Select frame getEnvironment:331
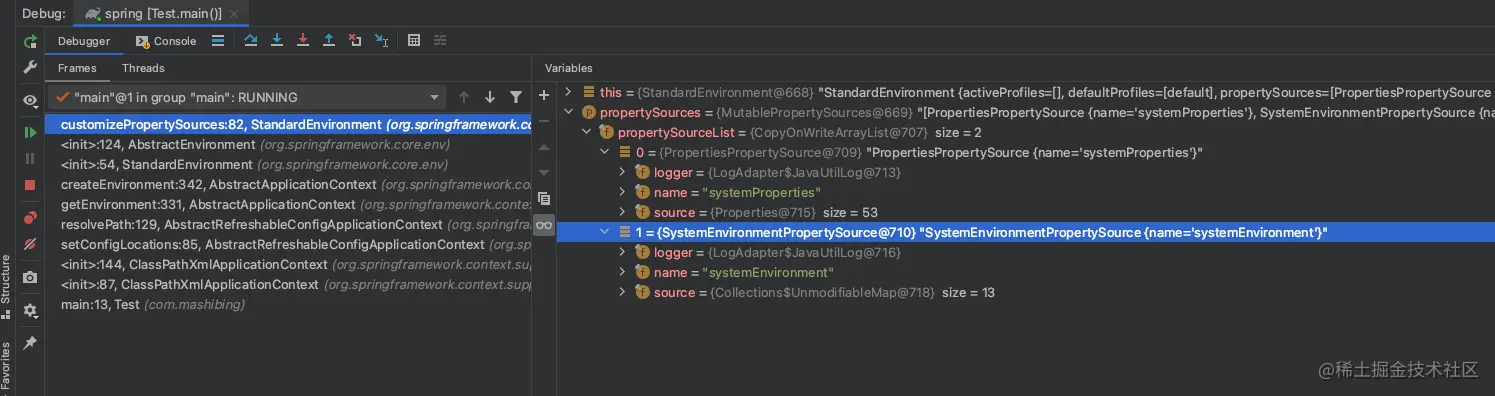1495x396 pixels. tap(289, 205)
